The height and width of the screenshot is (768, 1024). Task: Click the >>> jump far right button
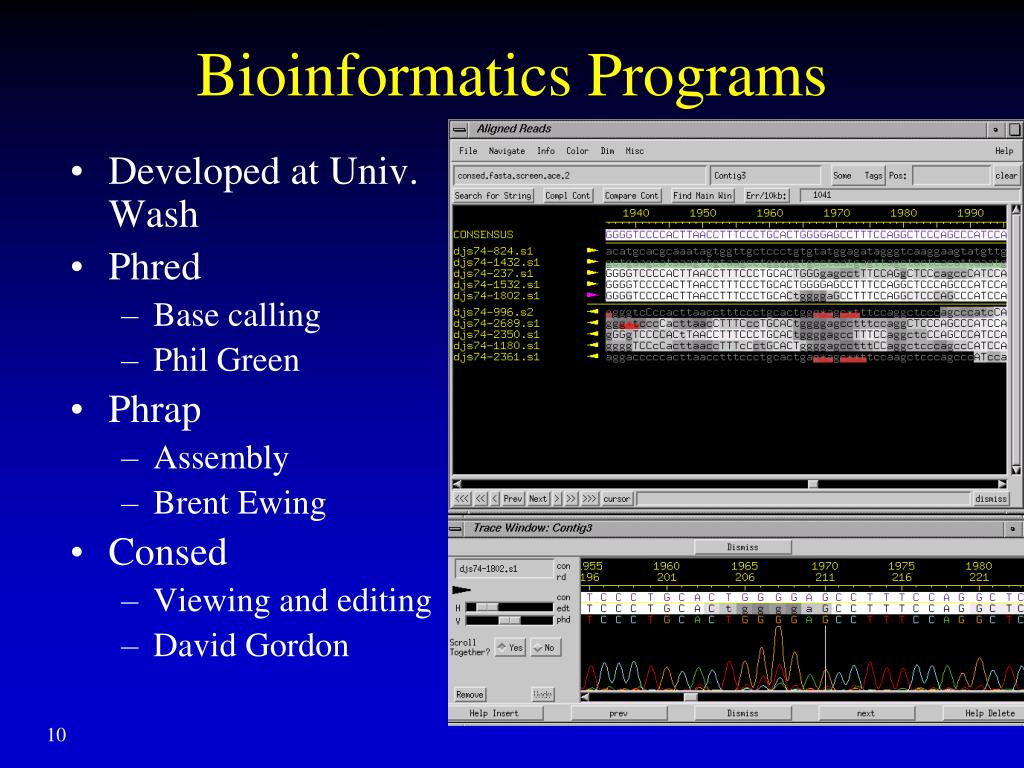[x=589, y=498]
